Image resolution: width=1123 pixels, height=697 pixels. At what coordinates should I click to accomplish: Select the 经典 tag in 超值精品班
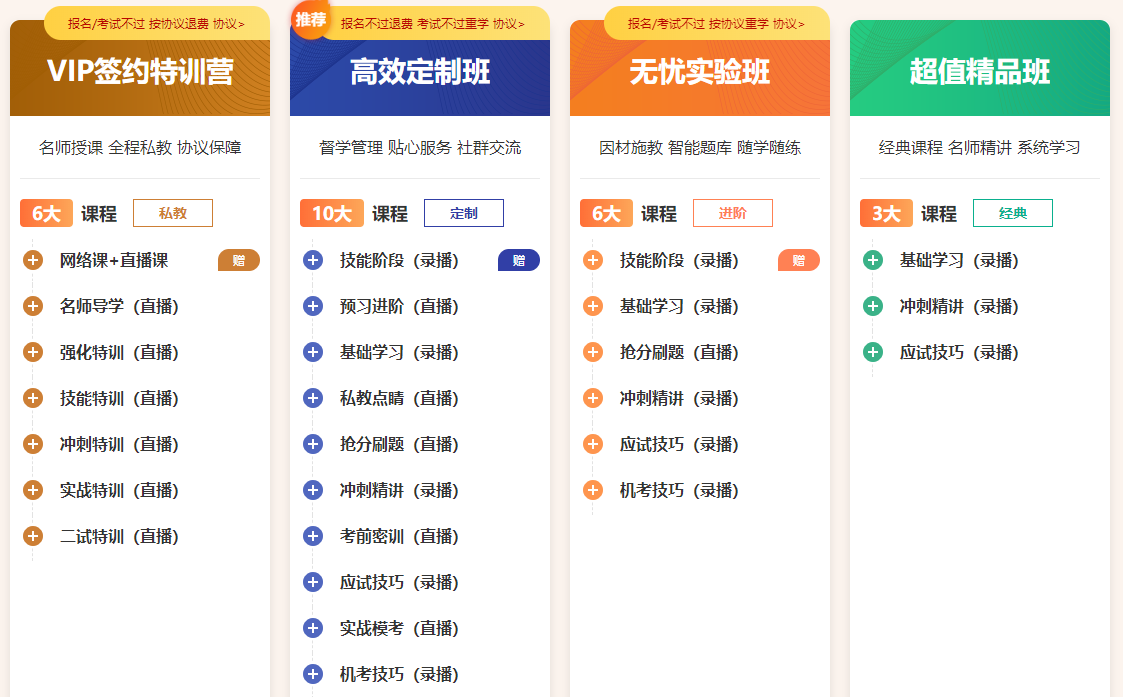[1013, 213]
